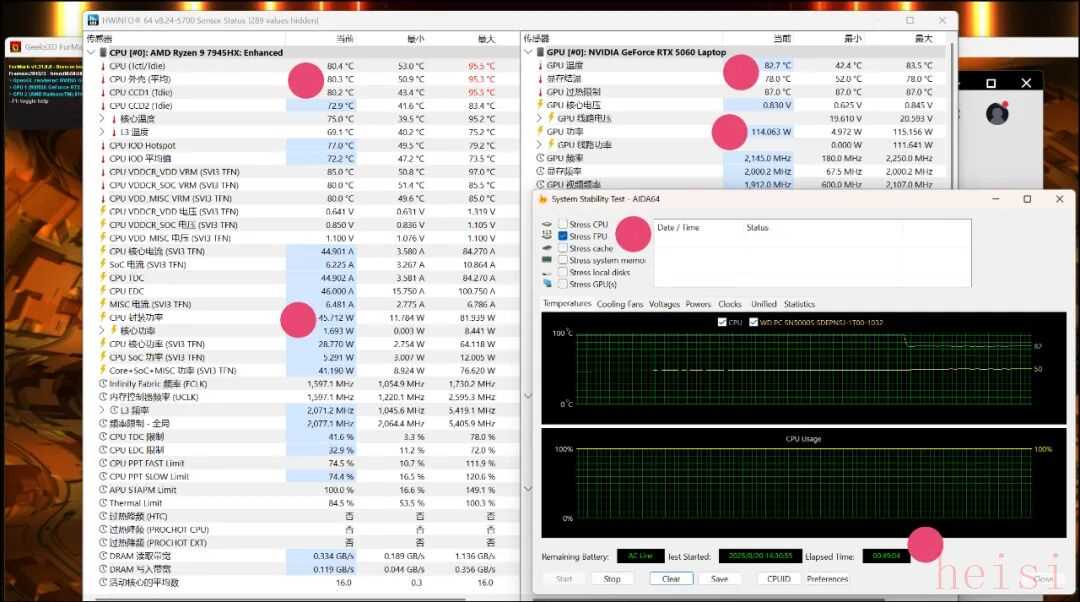Expand the L3 温度 tree row
Image resolution: width=1080 pixels, height=602 pixels.
coord(102,132)
